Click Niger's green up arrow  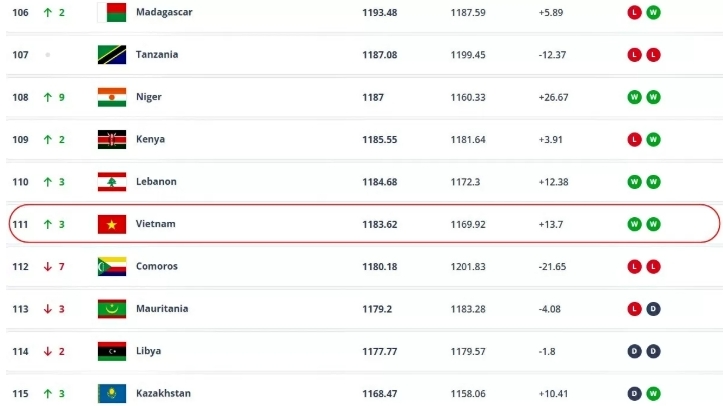[47, 97]
